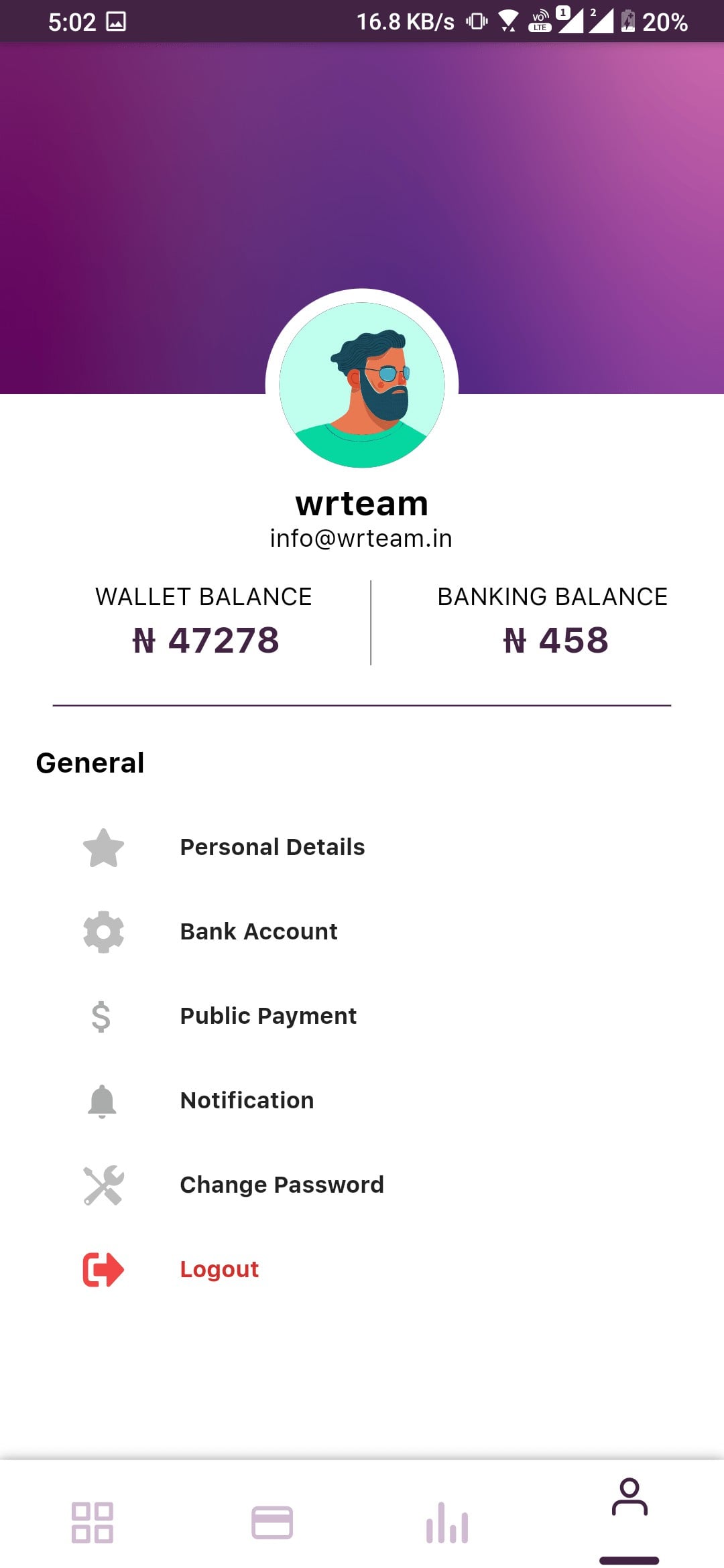
Task: Open Notification settings
Action: click(247, 1101)
